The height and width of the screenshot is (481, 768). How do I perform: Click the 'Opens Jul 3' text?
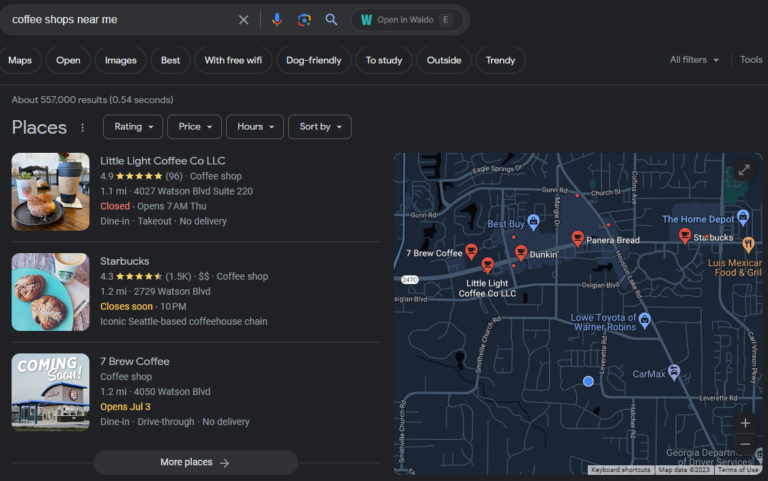coord(125,407)
